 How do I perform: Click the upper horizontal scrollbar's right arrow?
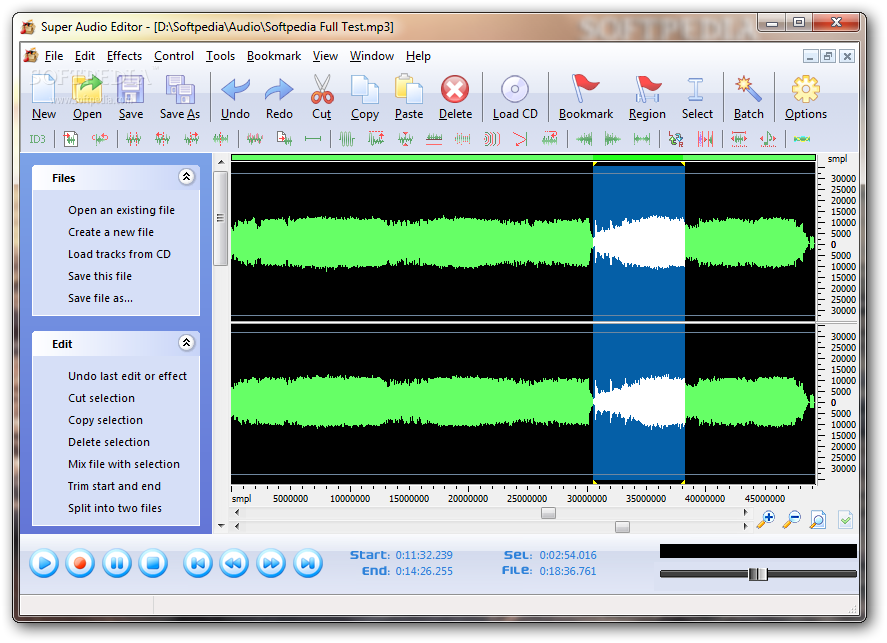coord(746,512)
